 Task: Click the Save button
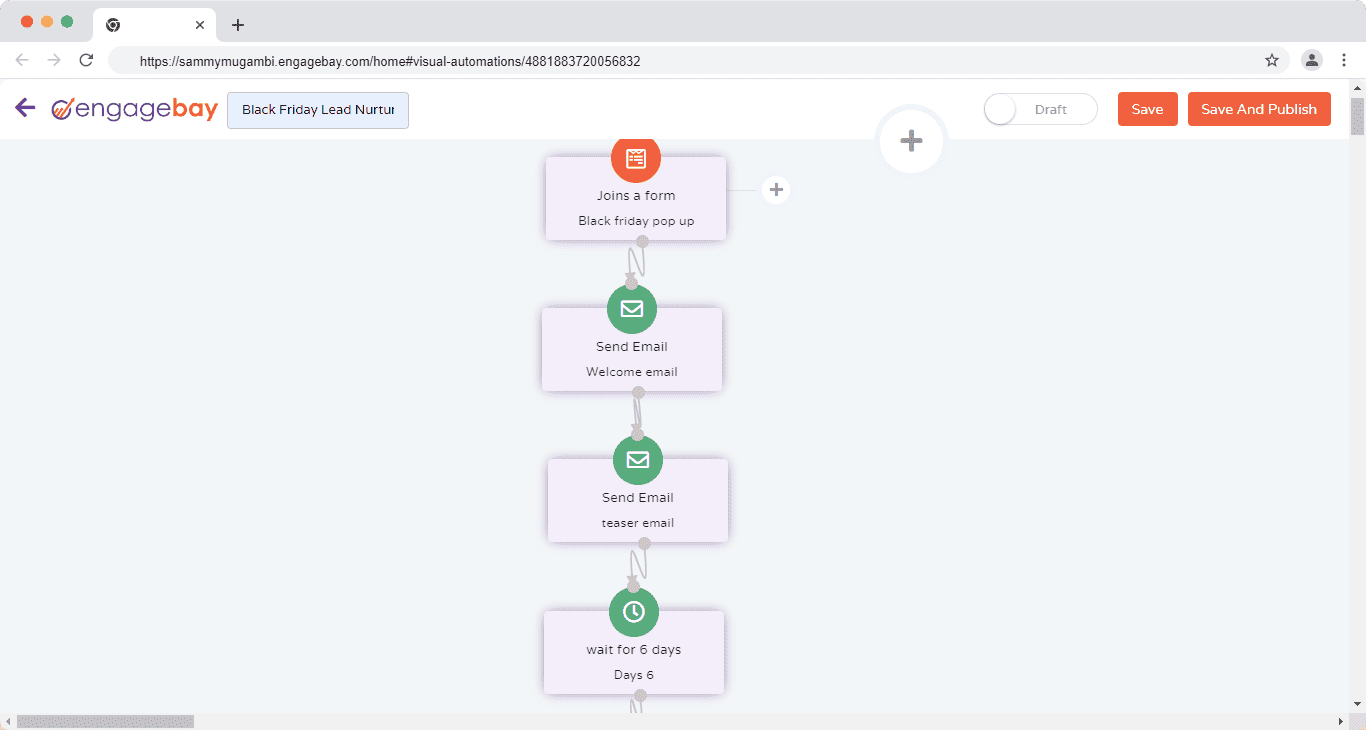(1147, 109)
